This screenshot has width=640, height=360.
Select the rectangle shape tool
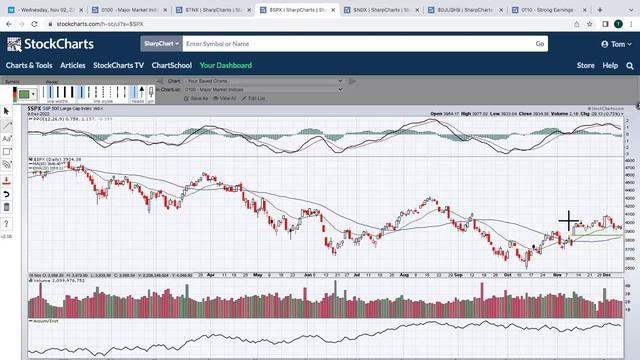[x=7, y=152]
